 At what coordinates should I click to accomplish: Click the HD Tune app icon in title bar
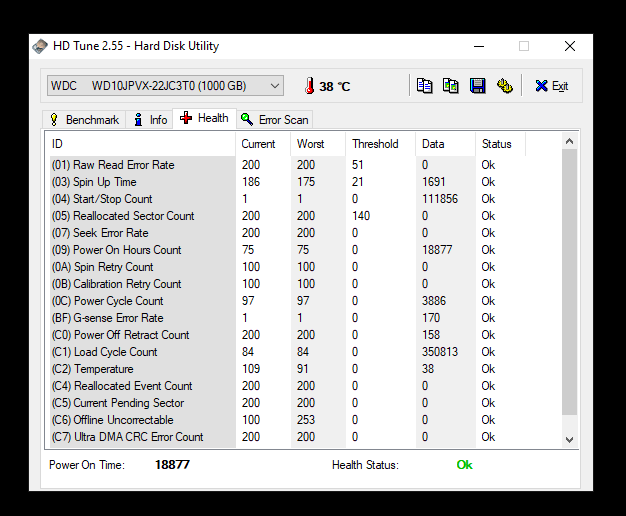[x=40, y=46]
